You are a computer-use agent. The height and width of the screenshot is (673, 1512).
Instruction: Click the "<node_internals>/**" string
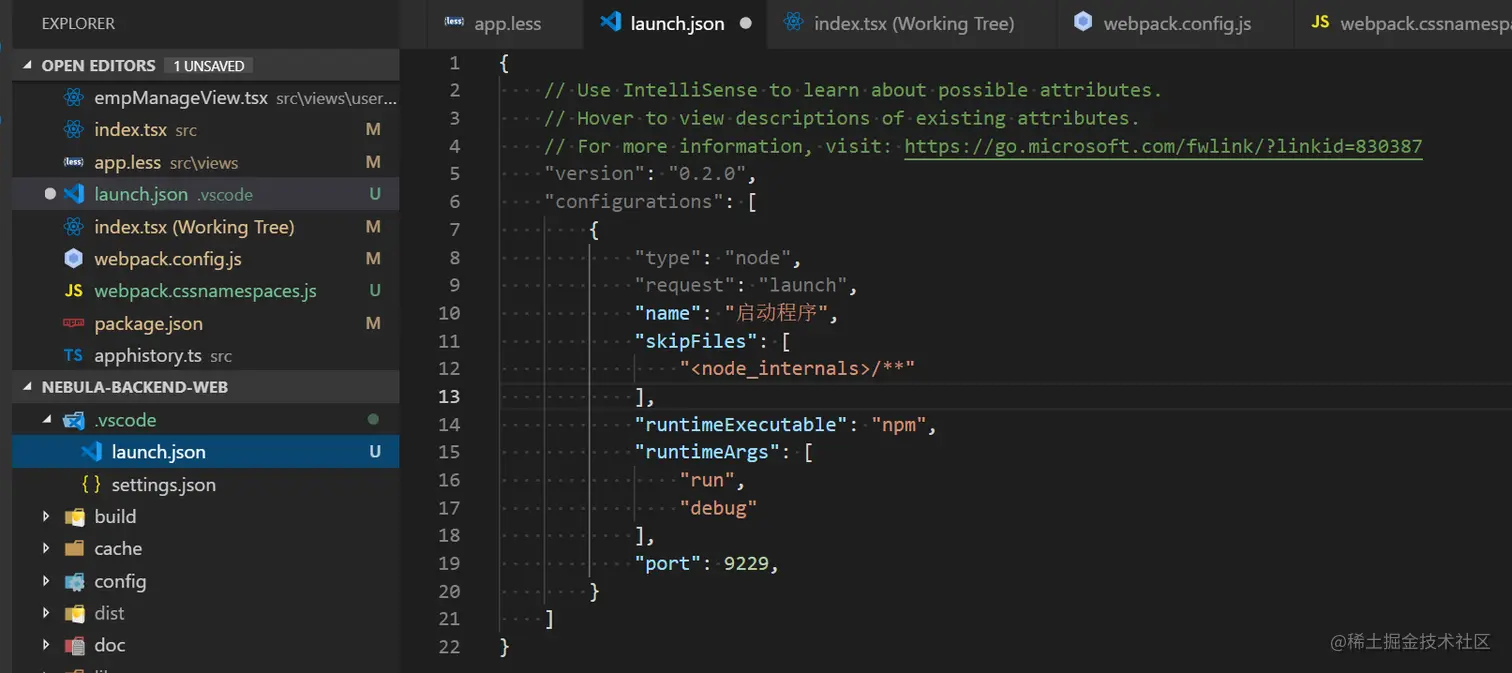[797, 369]
